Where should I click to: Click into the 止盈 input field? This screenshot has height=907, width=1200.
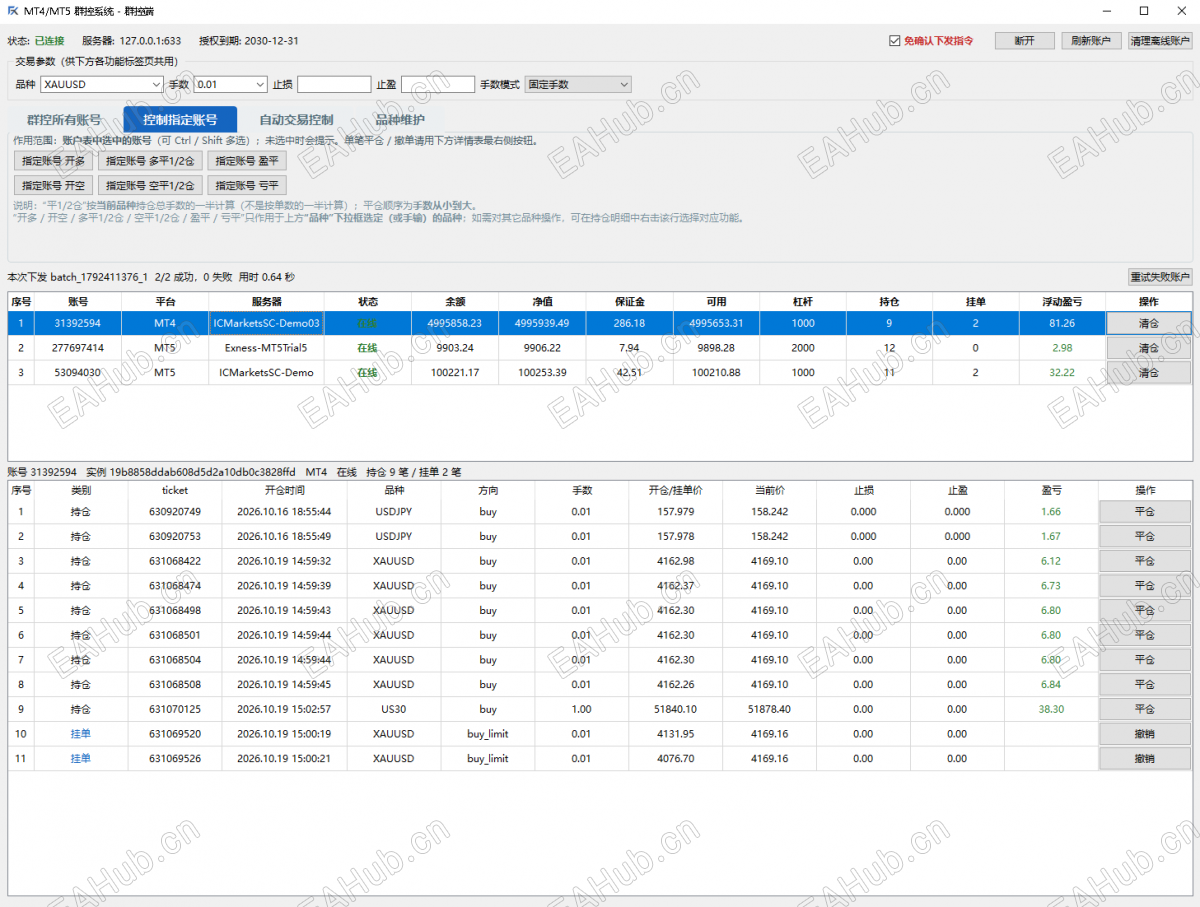coord(438,85)
